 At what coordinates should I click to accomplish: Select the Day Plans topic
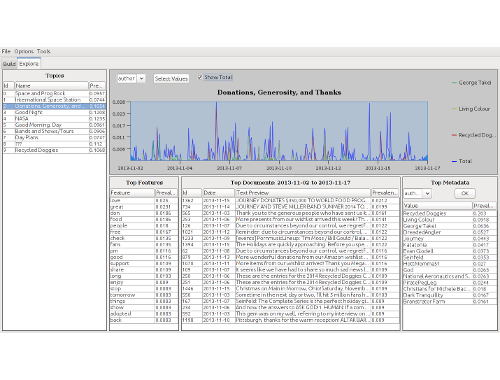pos(54,138)
